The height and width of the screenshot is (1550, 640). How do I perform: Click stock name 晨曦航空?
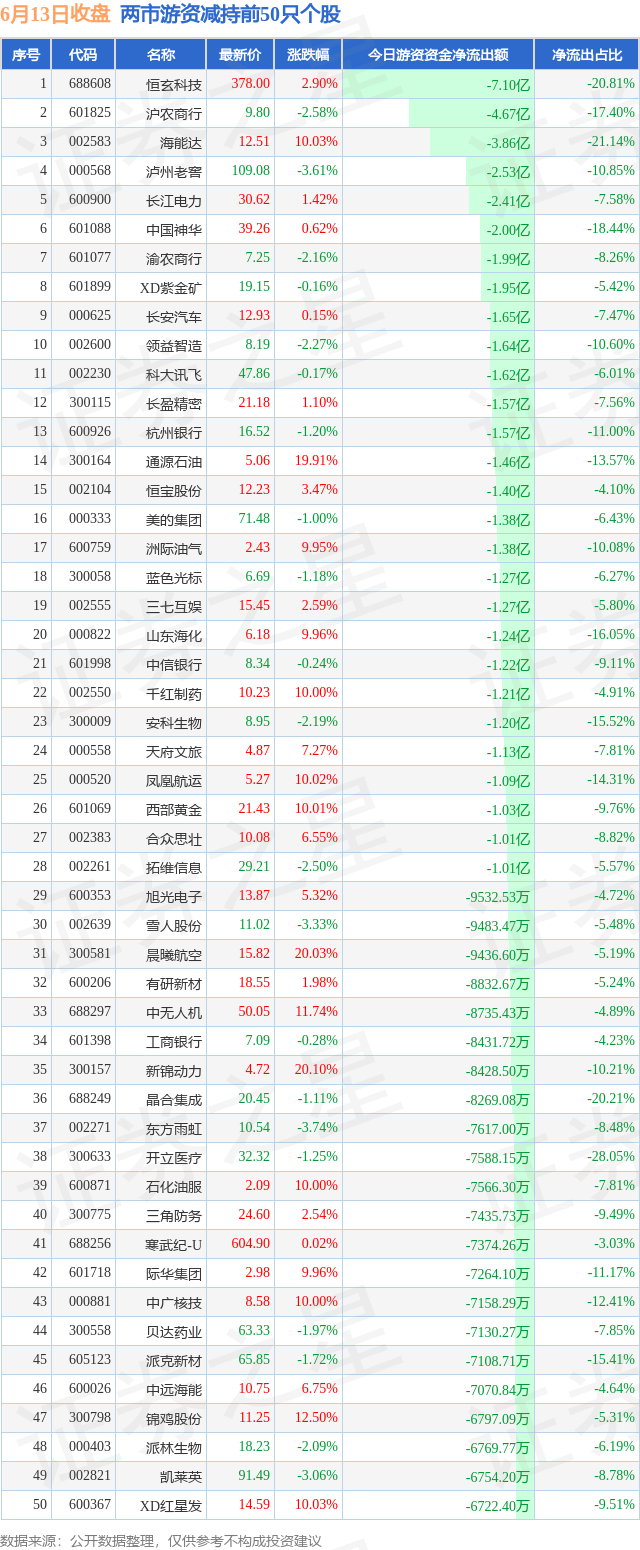tap(174, 954)
